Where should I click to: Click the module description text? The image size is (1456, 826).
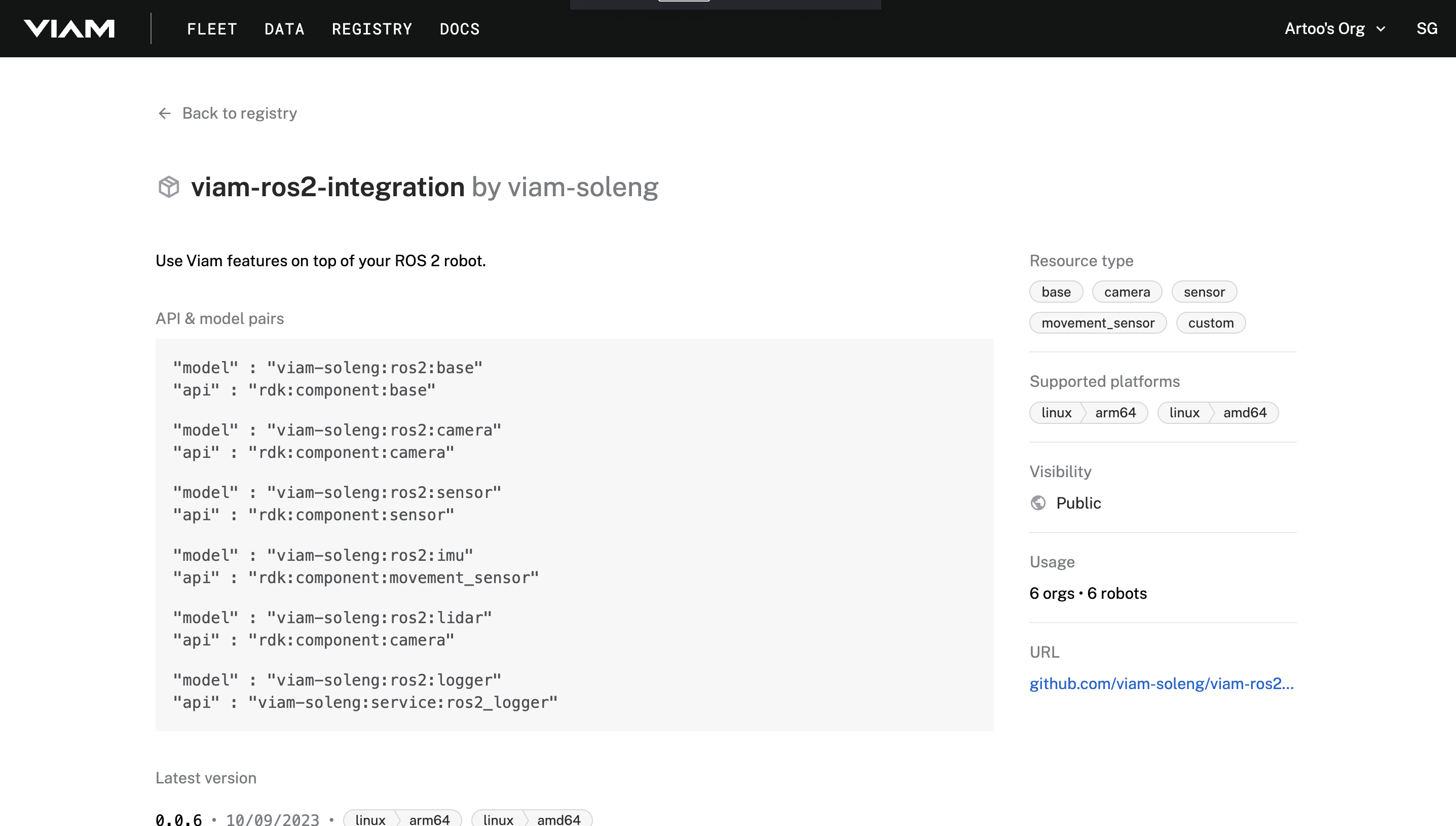(x=321, y=261)
